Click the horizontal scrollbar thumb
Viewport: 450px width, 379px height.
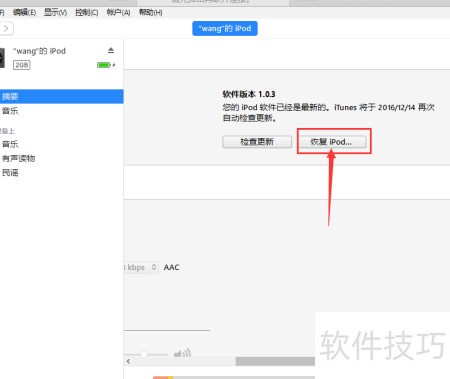(275, 361)
